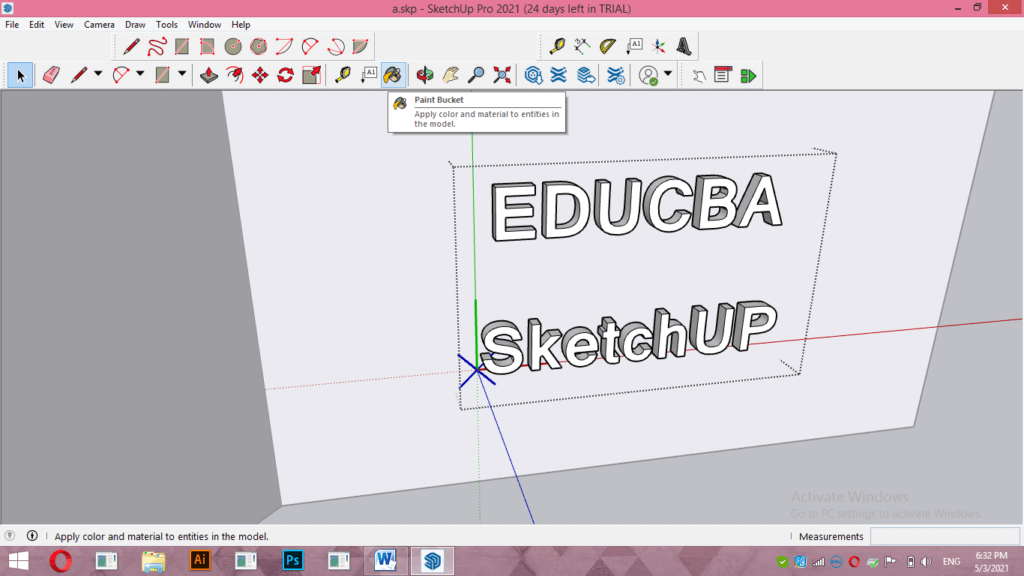The width and height of the screenshot is (1024, 576).
Task: Open Send to LayOut
Action: point(748,74)
